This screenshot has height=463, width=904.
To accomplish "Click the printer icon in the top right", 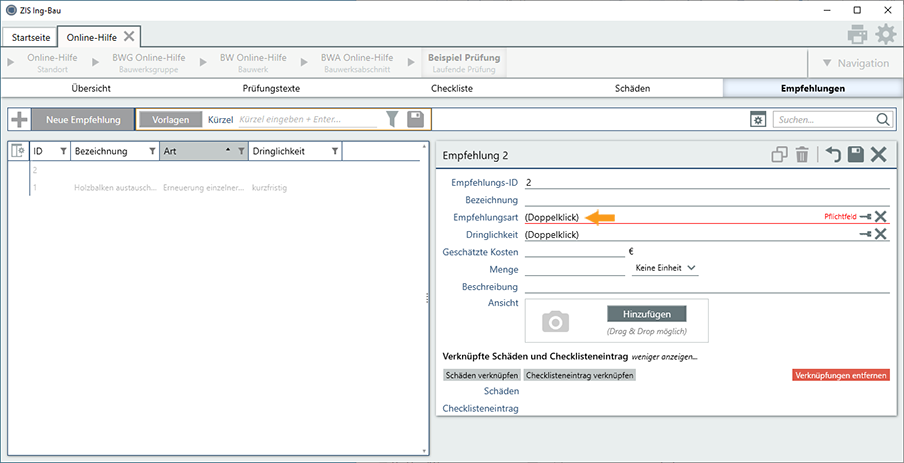I will (x=857, y=35).
